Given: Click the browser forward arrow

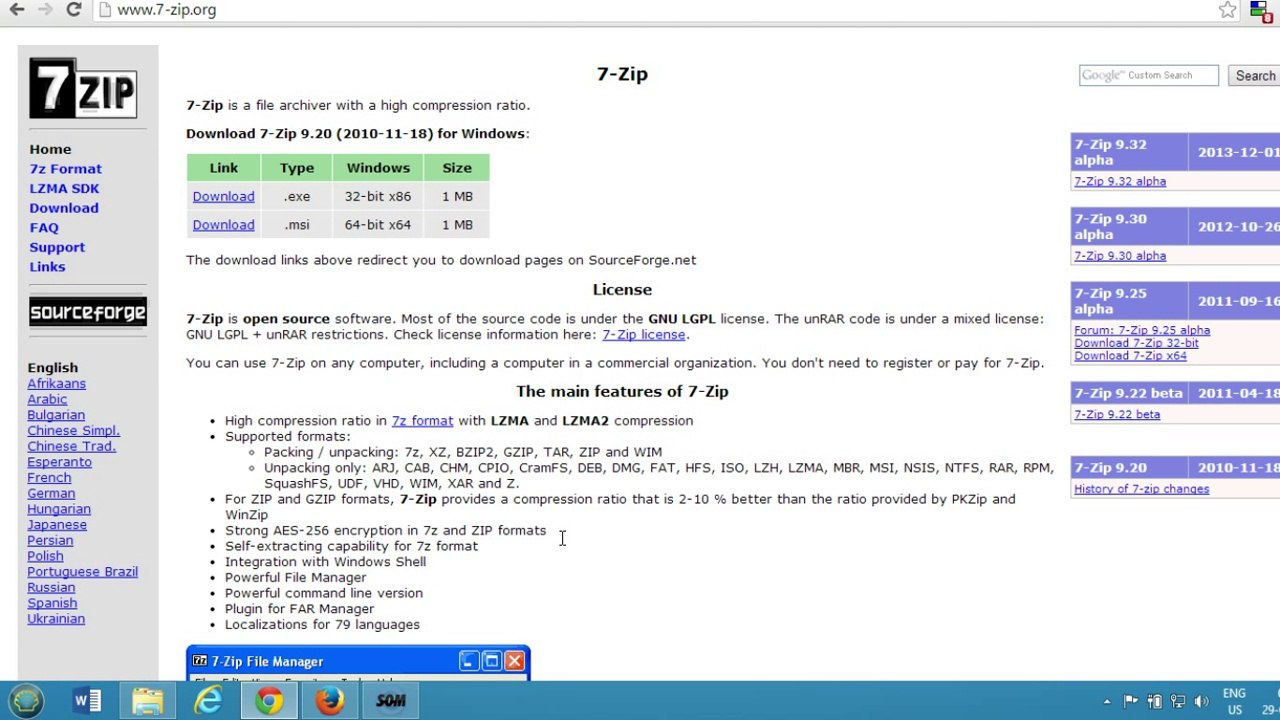Looking at the screenshot, I should 45,10.
